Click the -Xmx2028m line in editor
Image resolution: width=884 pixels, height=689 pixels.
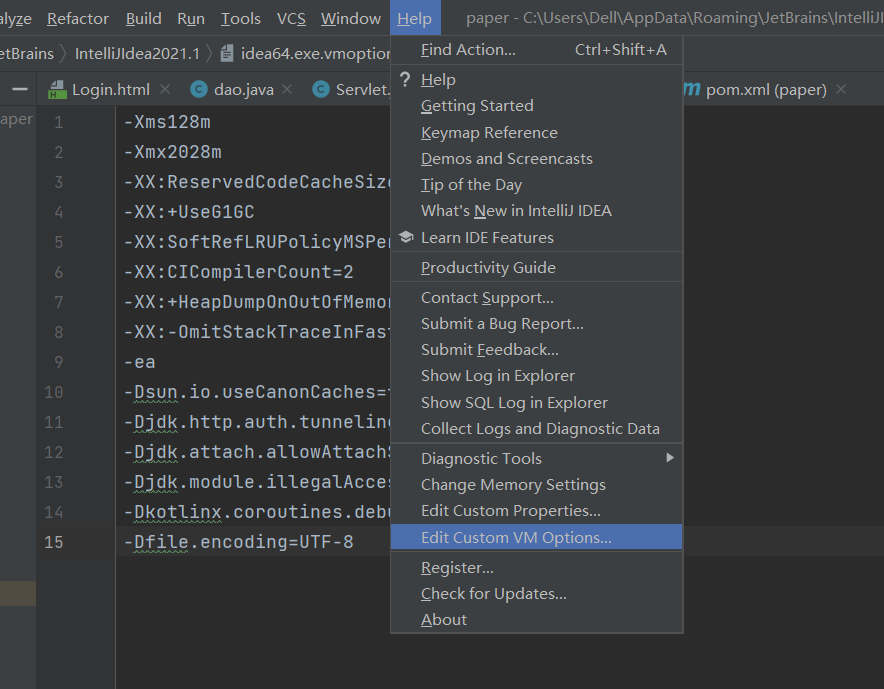click(173, 152)
